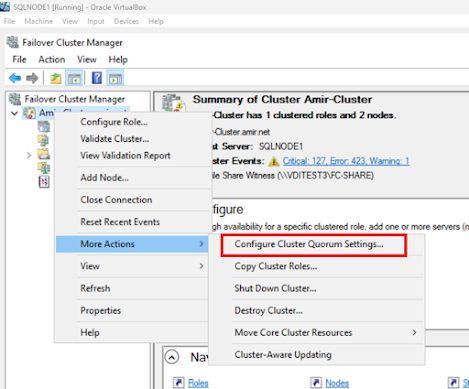This screenshot has width=469, height=389.
Task: Expand the Storage tree node
Action: [x=29, y=155]
